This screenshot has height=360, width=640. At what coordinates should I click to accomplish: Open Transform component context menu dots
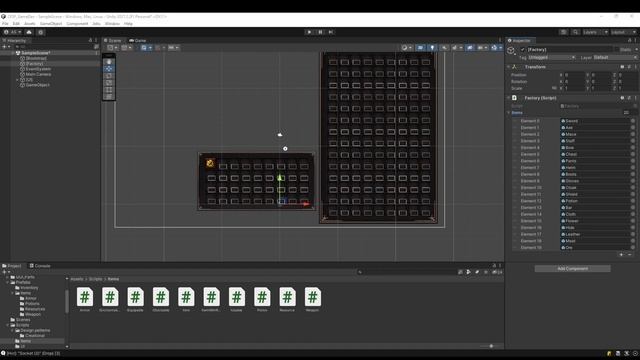[636, 67]
